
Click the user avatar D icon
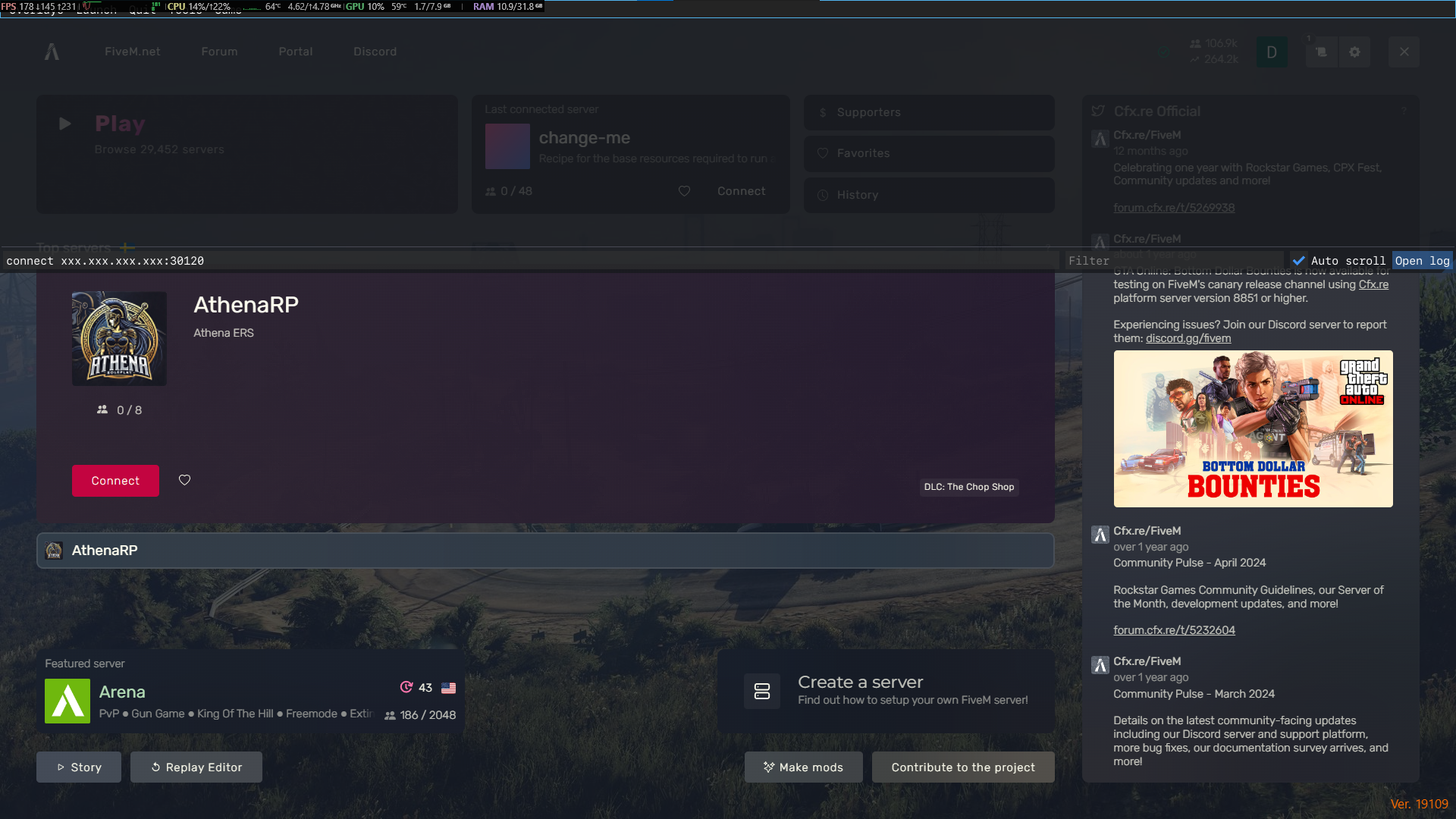coord(1272,52)
